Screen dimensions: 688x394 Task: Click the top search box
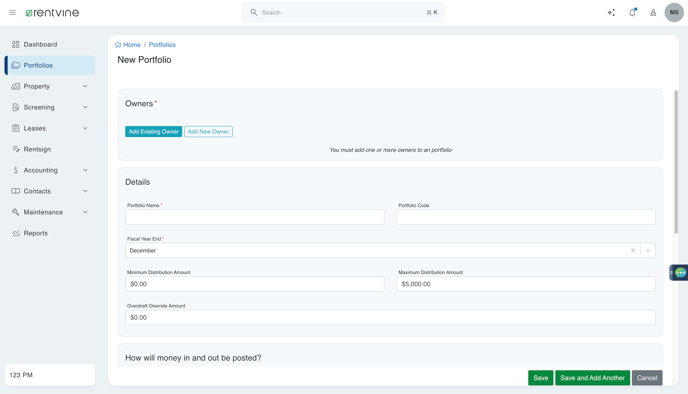343,12
